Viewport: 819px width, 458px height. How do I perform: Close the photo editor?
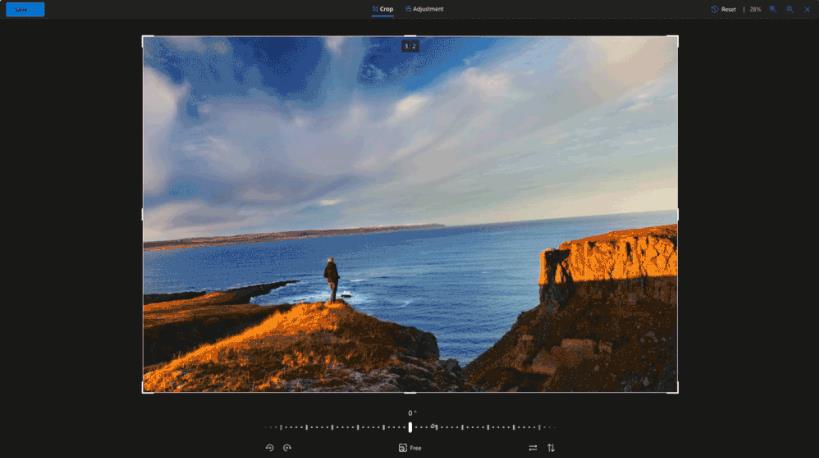(807, 9)
